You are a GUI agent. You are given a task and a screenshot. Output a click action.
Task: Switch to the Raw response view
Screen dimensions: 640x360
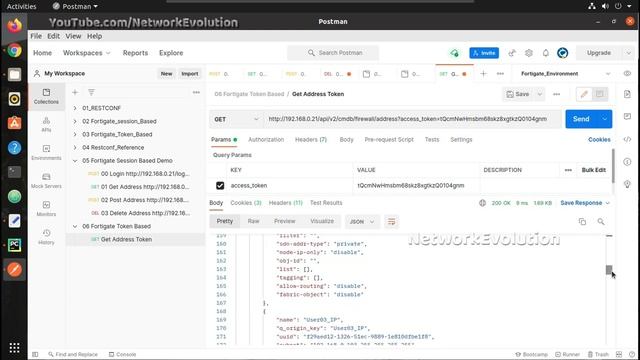pyautogui.click(x=253, y=221)
